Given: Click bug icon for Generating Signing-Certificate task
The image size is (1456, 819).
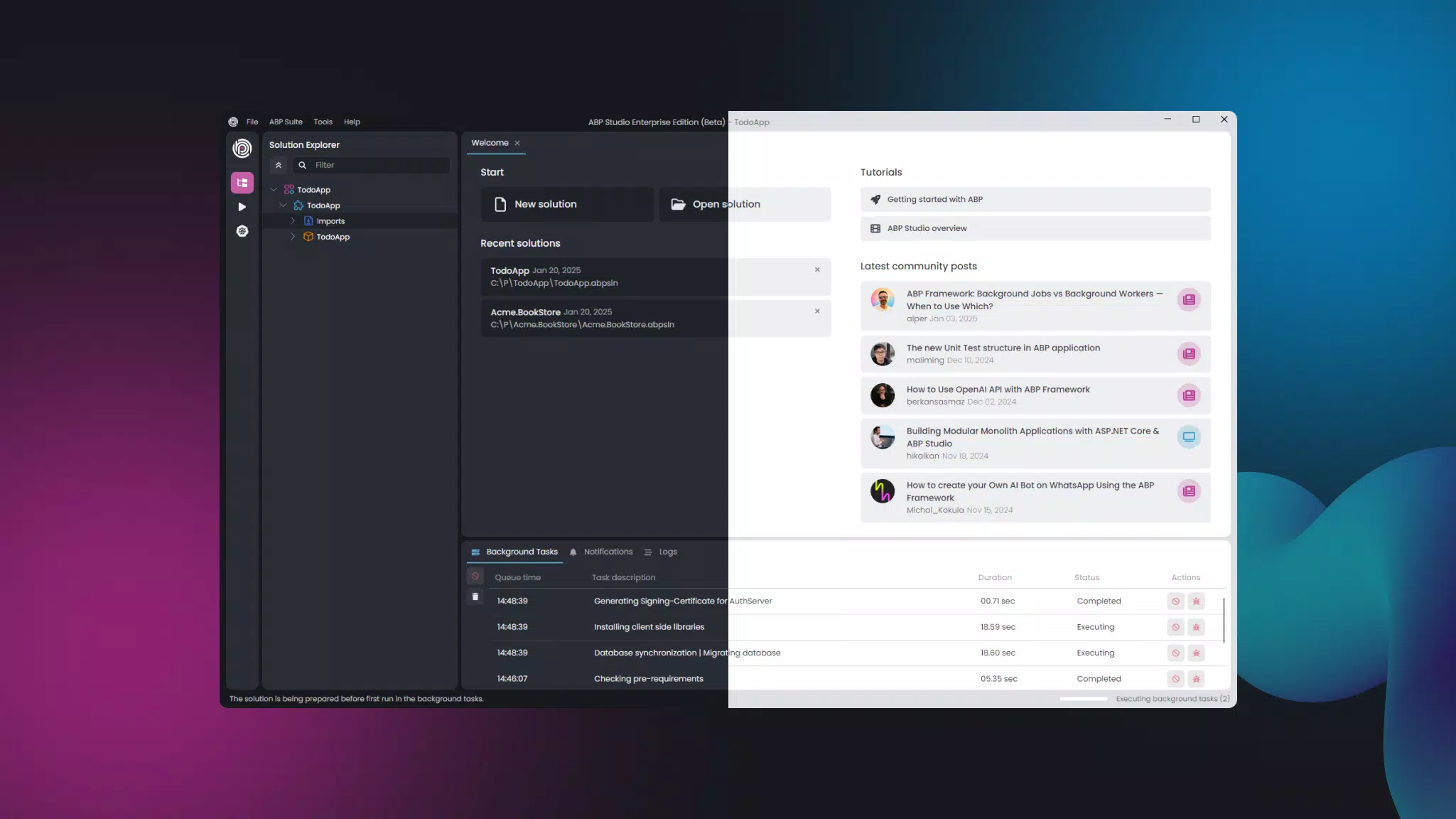Looking at the screenshot, I should tap(1197, 601).
